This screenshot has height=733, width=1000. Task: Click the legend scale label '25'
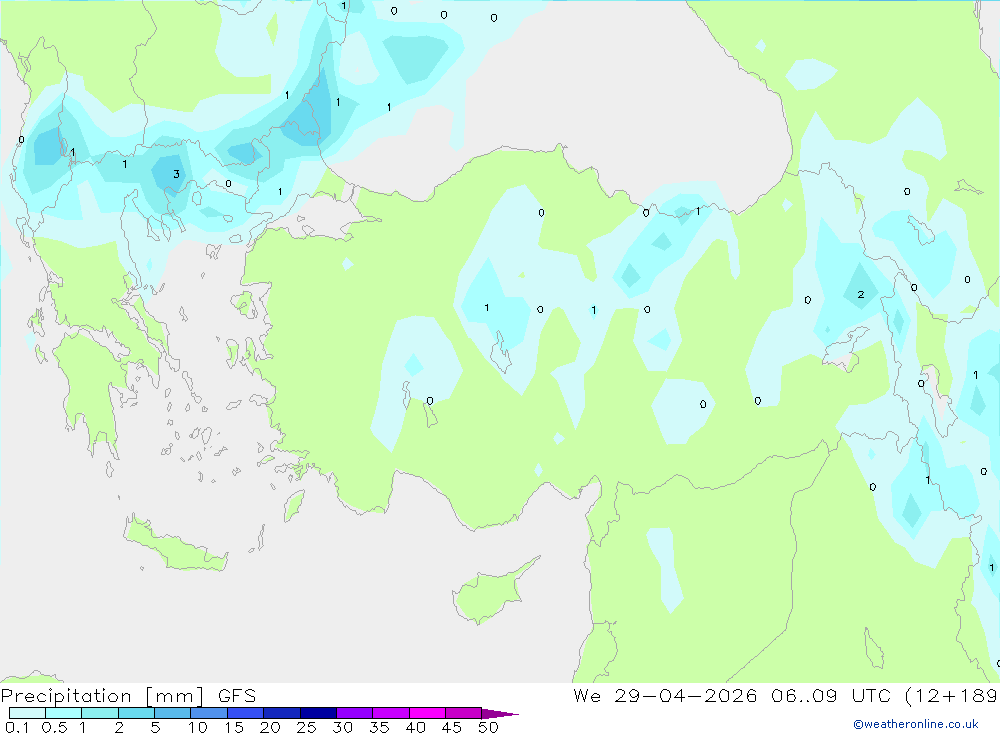(306, 727)
